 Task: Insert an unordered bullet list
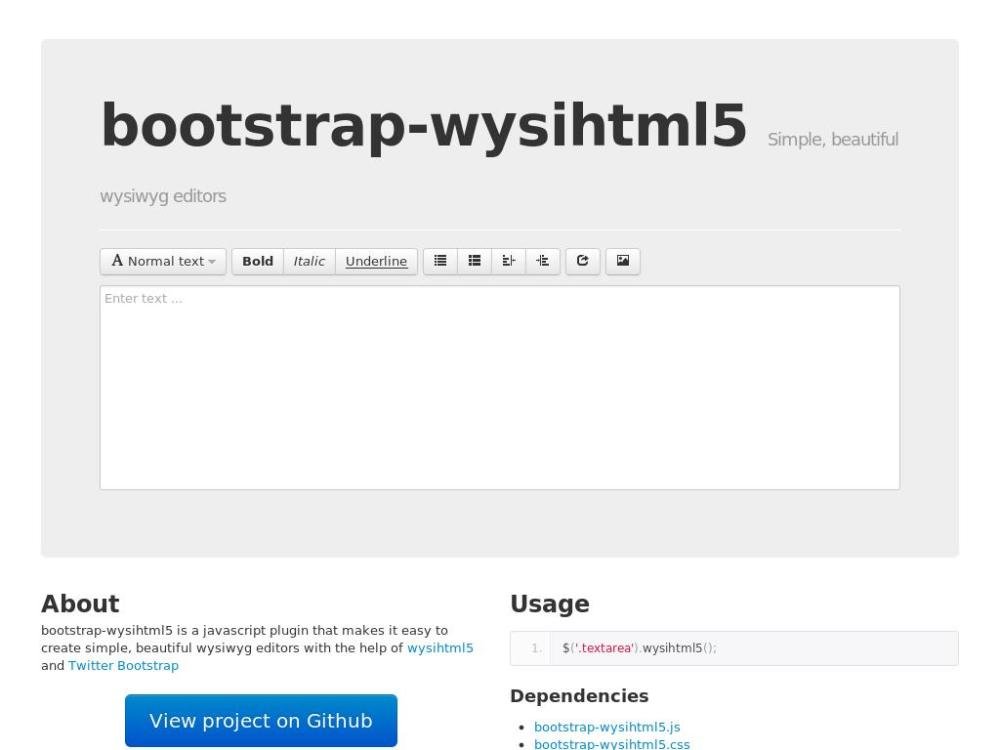coord(440,261)
